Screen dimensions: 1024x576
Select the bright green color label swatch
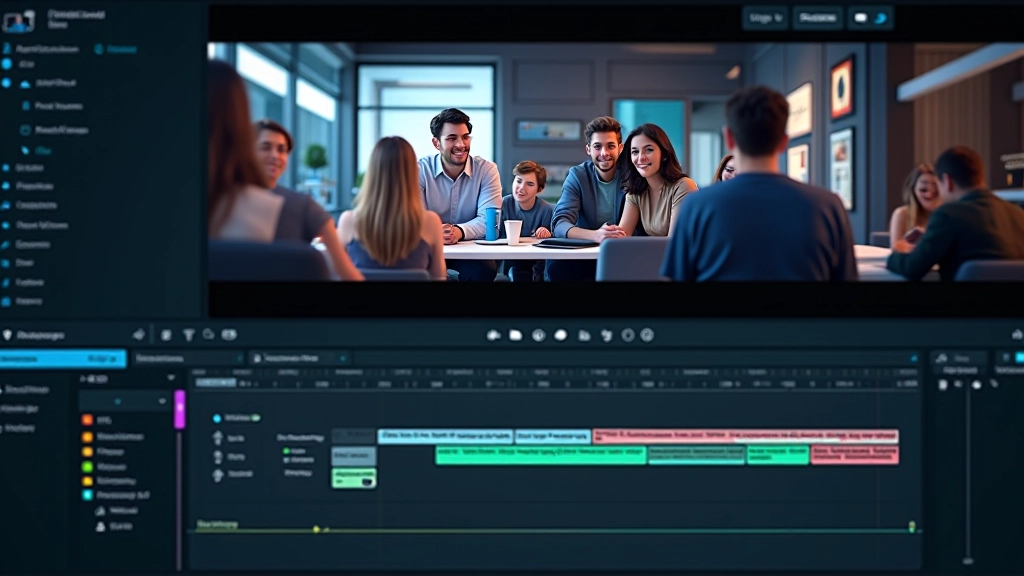tap(87, 466)
